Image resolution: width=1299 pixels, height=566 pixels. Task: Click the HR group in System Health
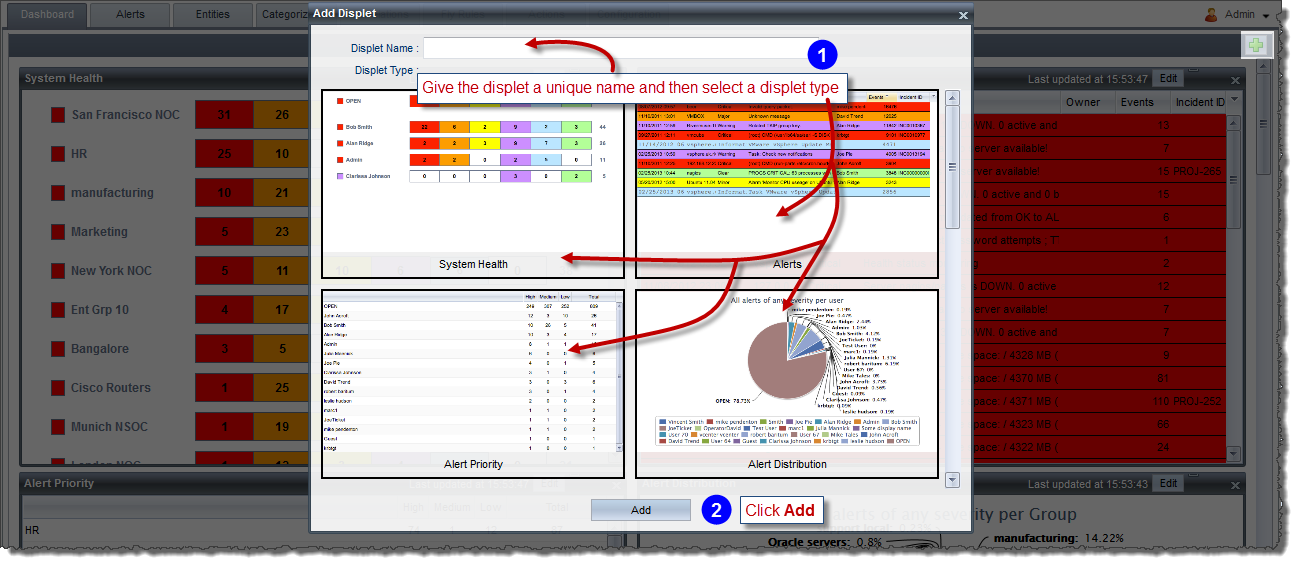click(x=80, y=154)
